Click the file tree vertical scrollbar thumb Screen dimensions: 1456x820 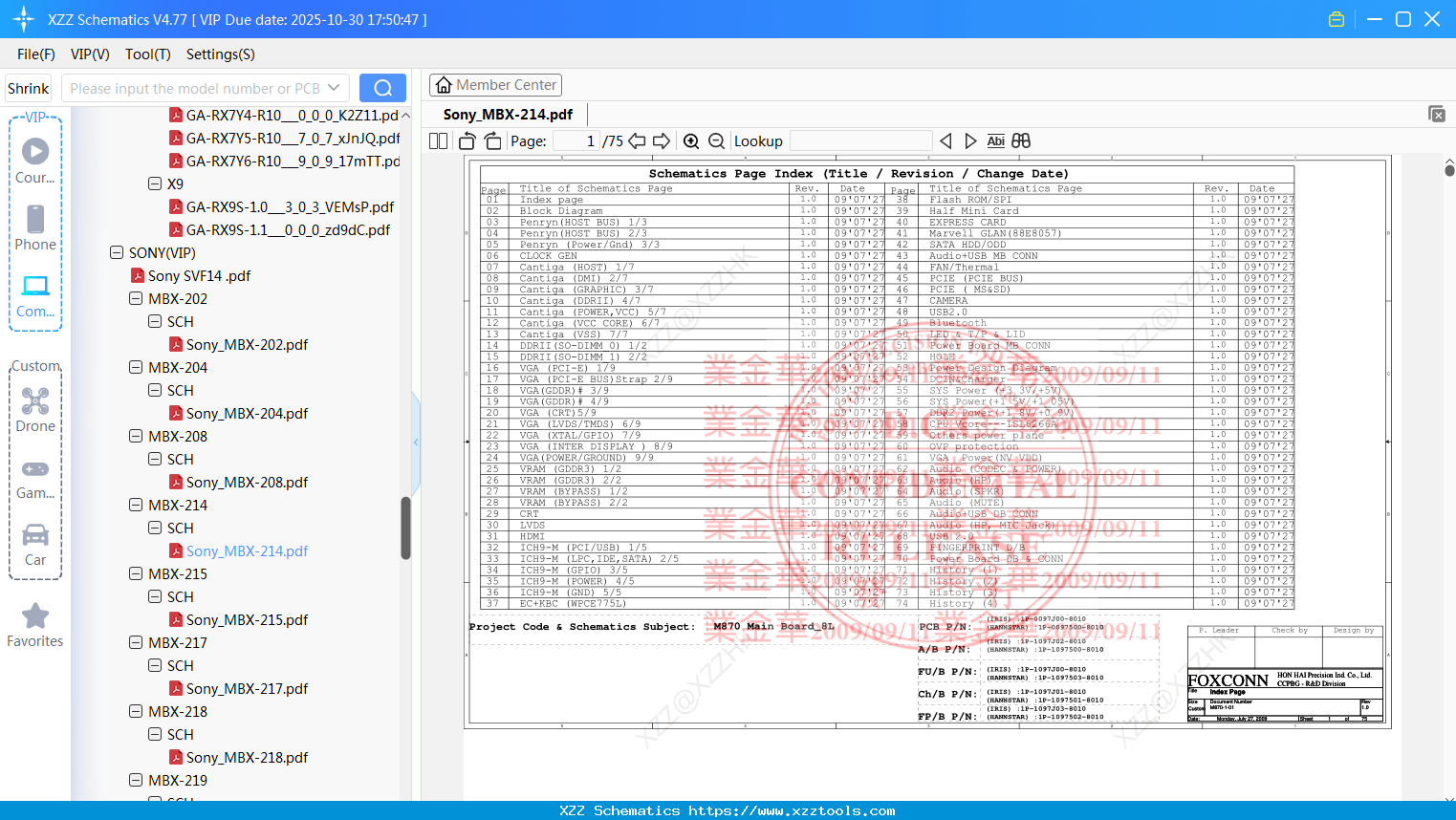[405, 528]
